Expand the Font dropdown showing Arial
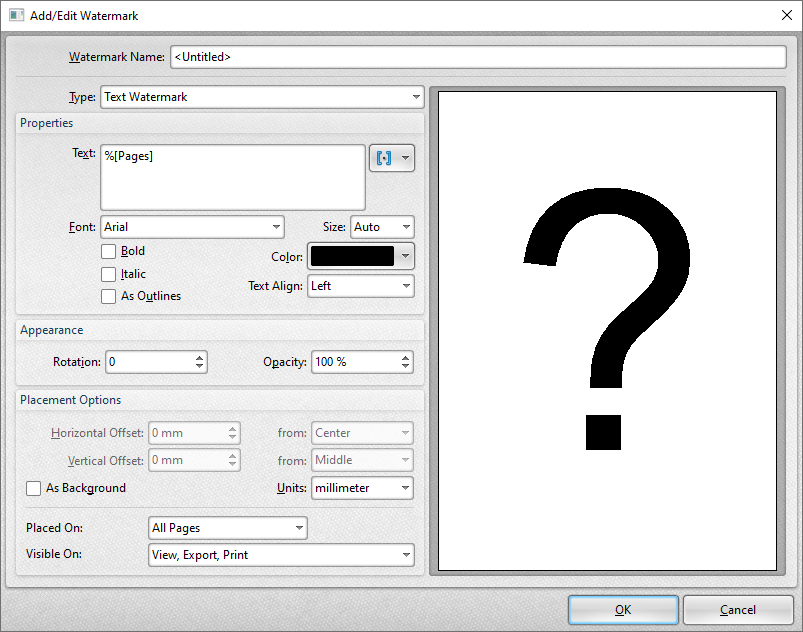803x632 pixels. [192, 227]
